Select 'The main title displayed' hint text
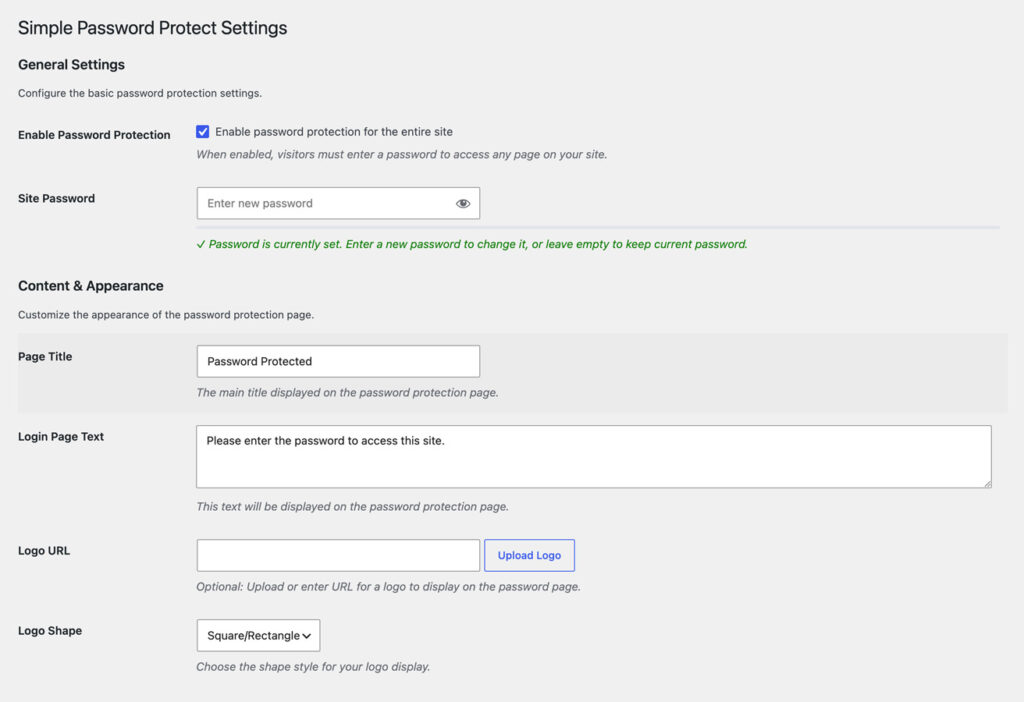Image resolution: width=1024 pixels, height=702 pixels. [x=347, y=393]
